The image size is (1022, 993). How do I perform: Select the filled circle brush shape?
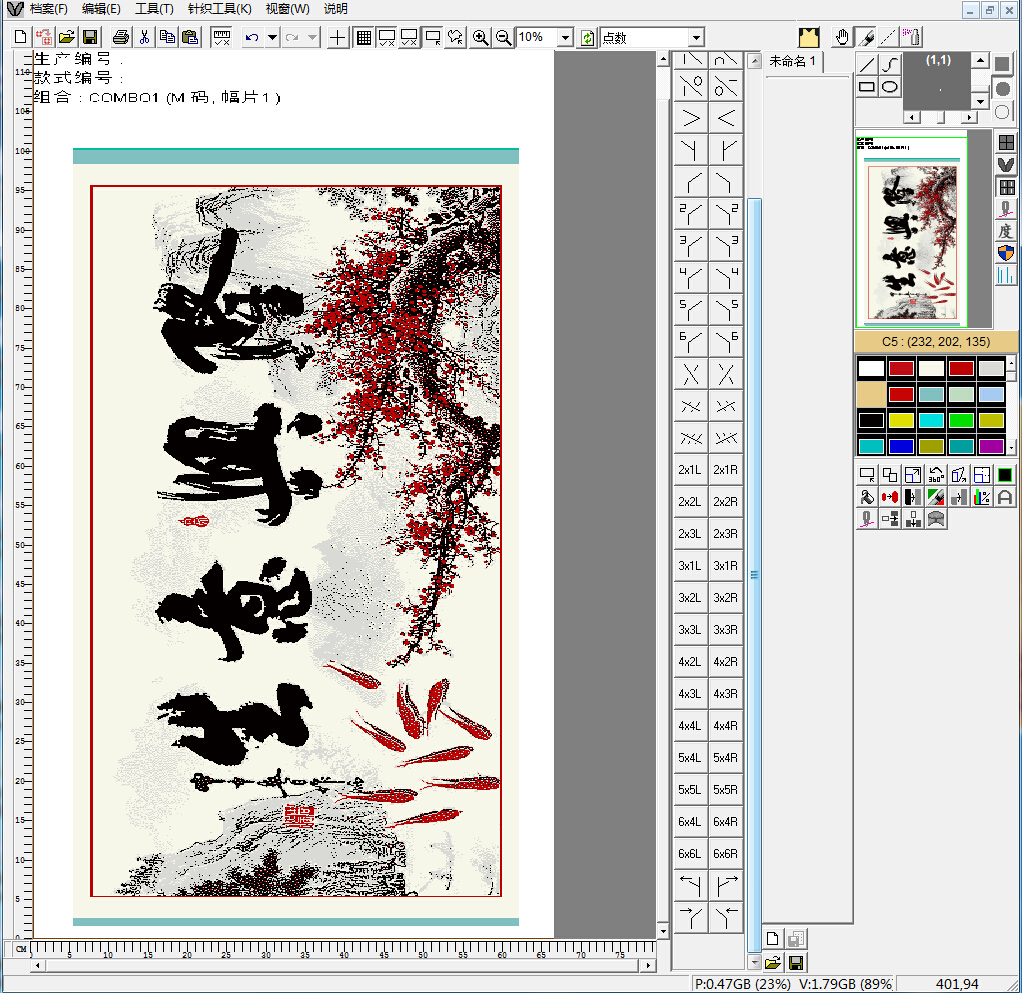pyautogui.click(x=1002, y=88)
